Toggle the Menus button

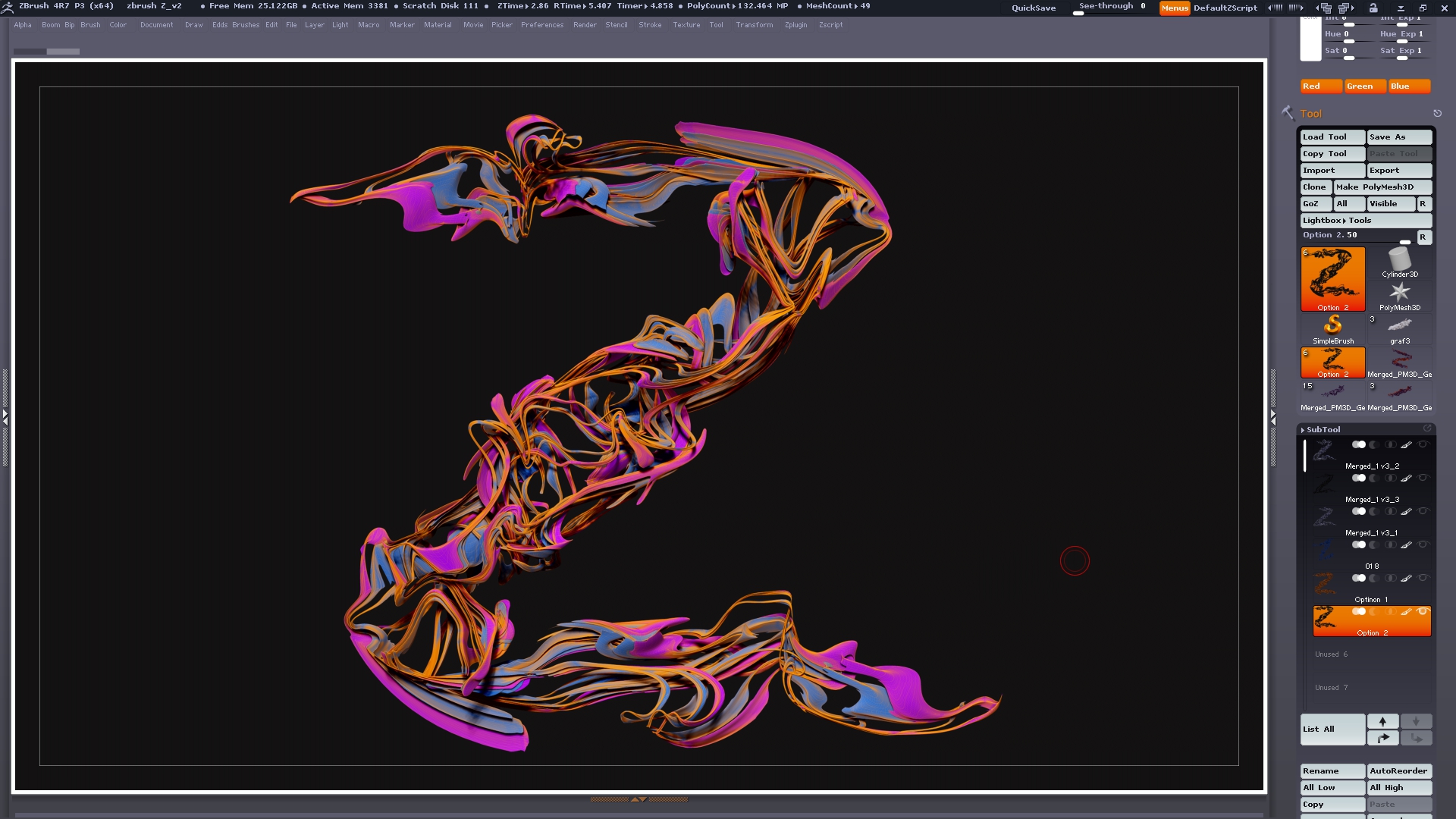(1174, 8)
